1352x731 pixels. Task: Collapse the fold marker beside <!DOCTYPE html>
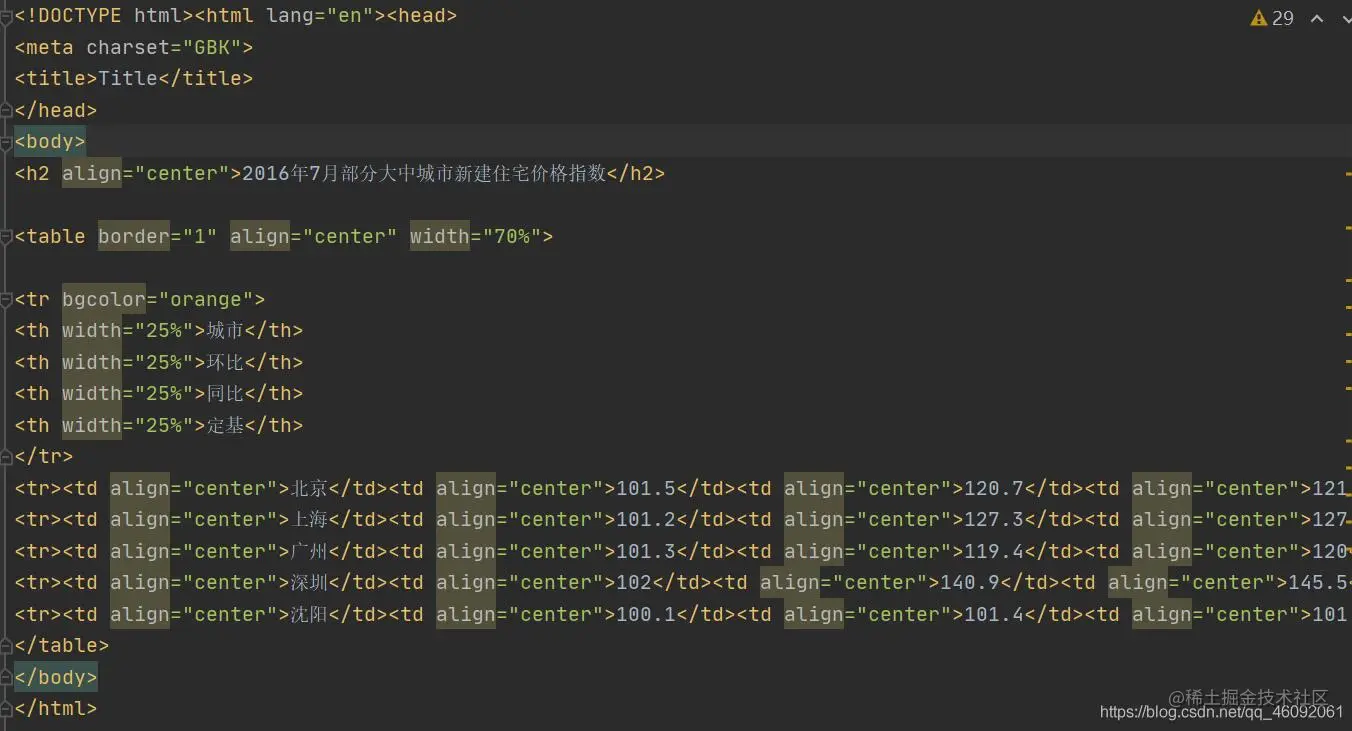tap(7, 16)
